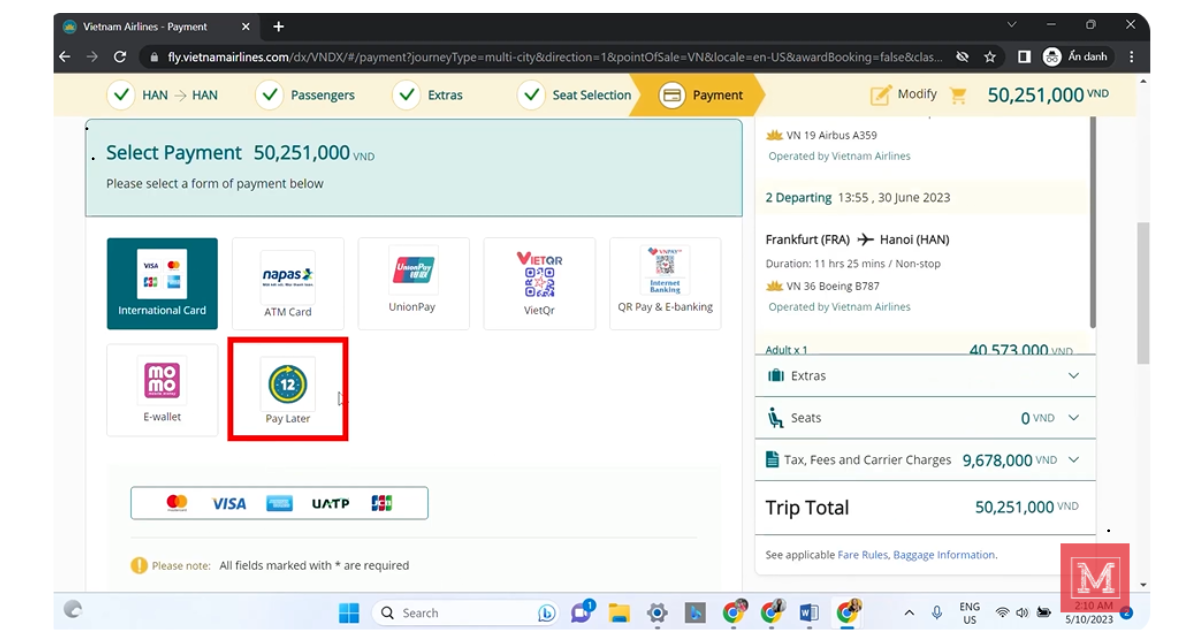The width and height of the screenshot is (1200, 630).
Task: Open a new browser tab
Action: pyautogui.click(x=278, y=26)
